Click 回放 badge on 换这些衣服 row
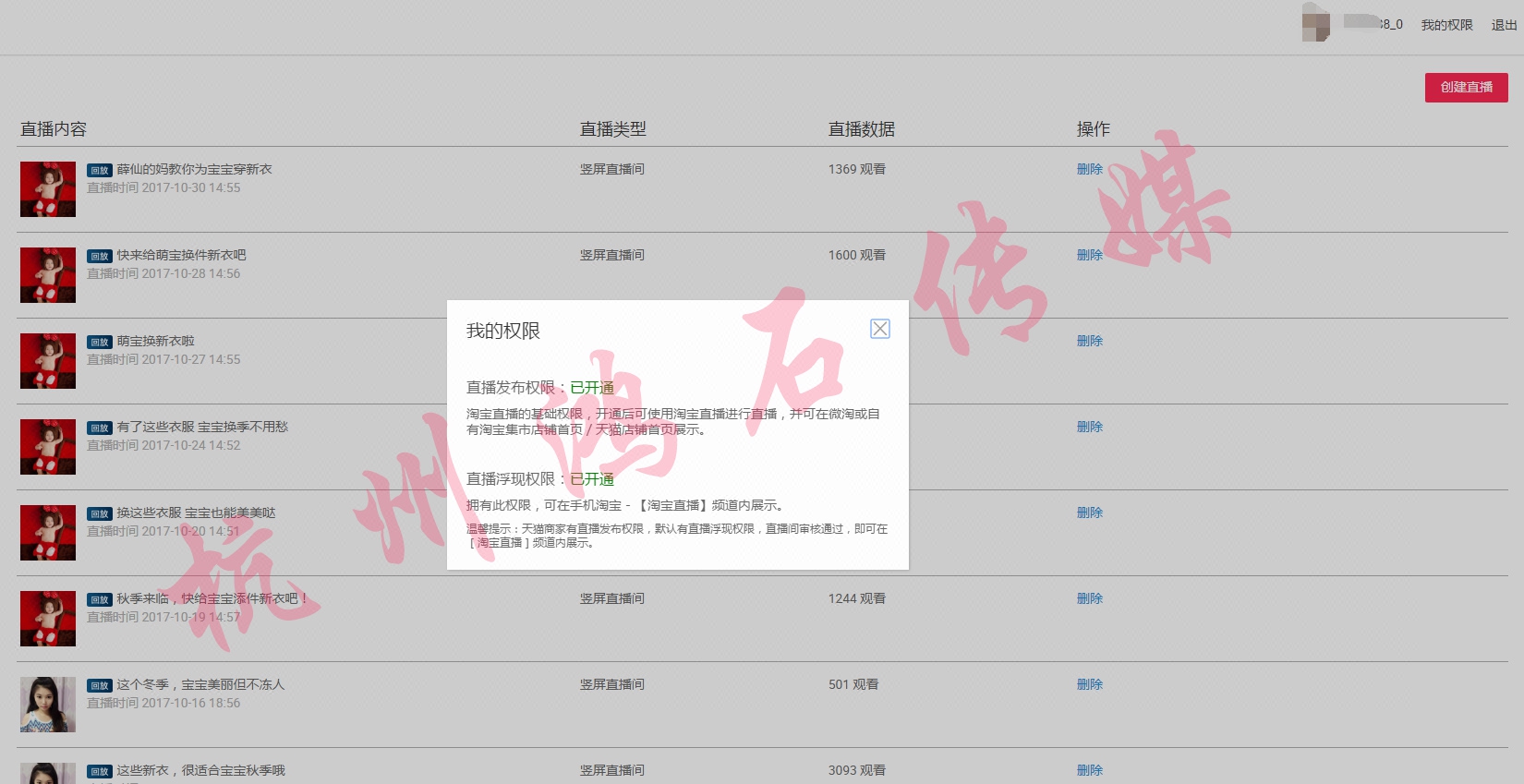Viewport: 1524px width, 784px height. pyautogui.click(x=100, y=513)
